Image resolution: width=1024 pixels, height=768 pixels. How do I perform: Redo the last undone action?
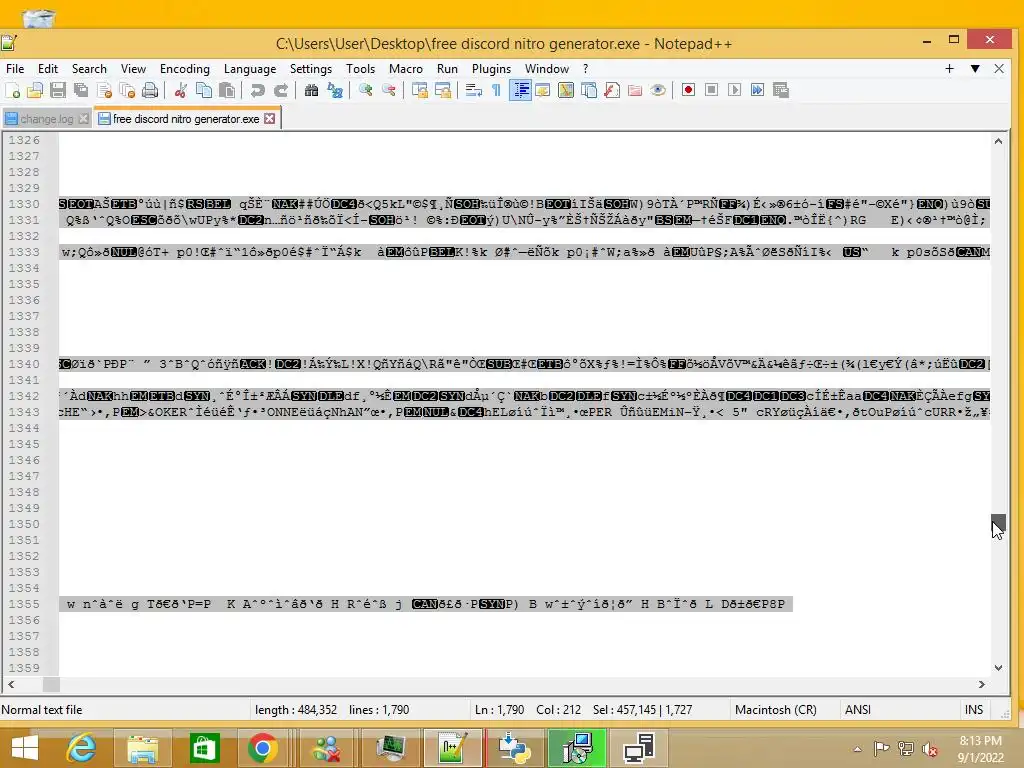(x=281, y=90)
